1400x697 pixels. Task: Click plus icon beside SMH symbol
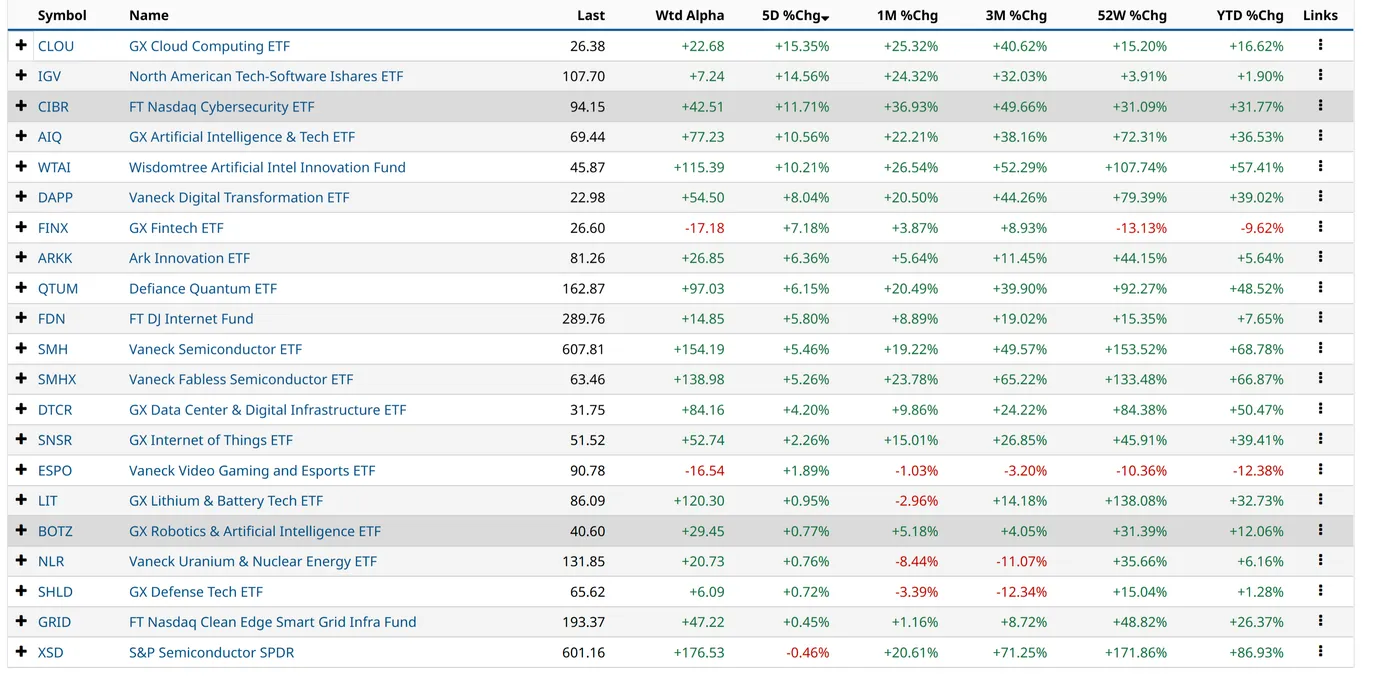[21, 349]
